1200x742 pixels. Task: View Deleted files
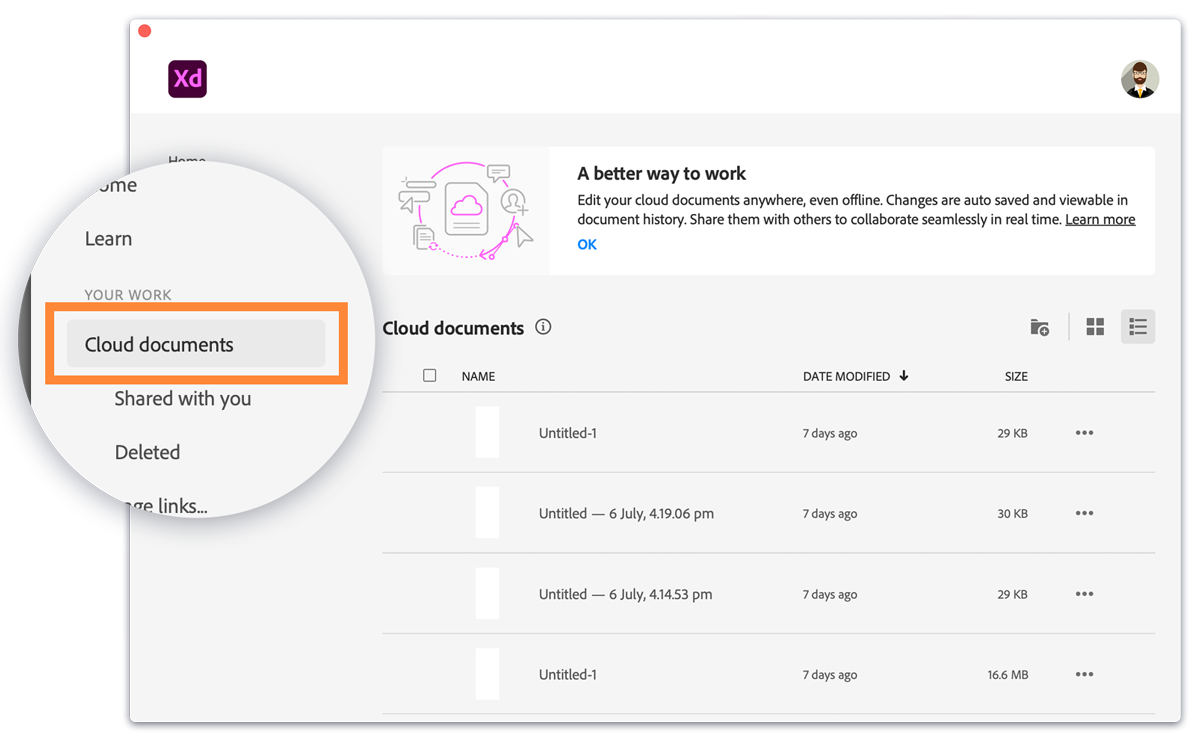pyautogui.click(x=147, y=452)
